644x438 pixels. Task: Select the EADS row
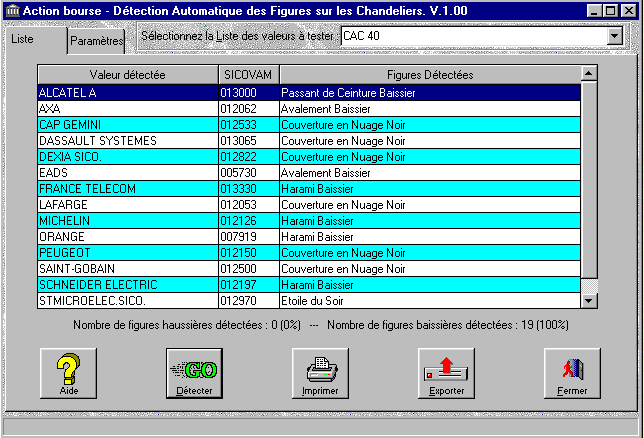pyautogui.click(x=309, y=173)
